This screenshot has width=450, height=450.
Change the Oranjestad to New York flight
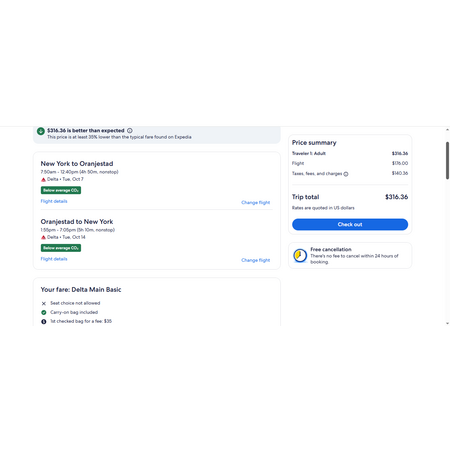coord(256,260)
